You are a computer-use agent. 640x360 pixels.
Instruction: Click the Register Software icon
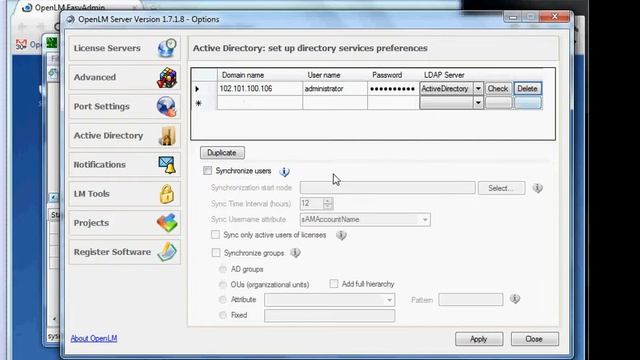(x=167, y=252)
